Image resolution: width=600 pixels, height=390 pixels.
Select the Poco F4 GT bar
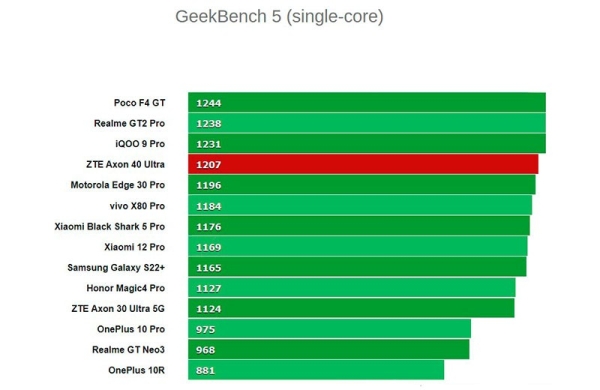coord(367,103)
